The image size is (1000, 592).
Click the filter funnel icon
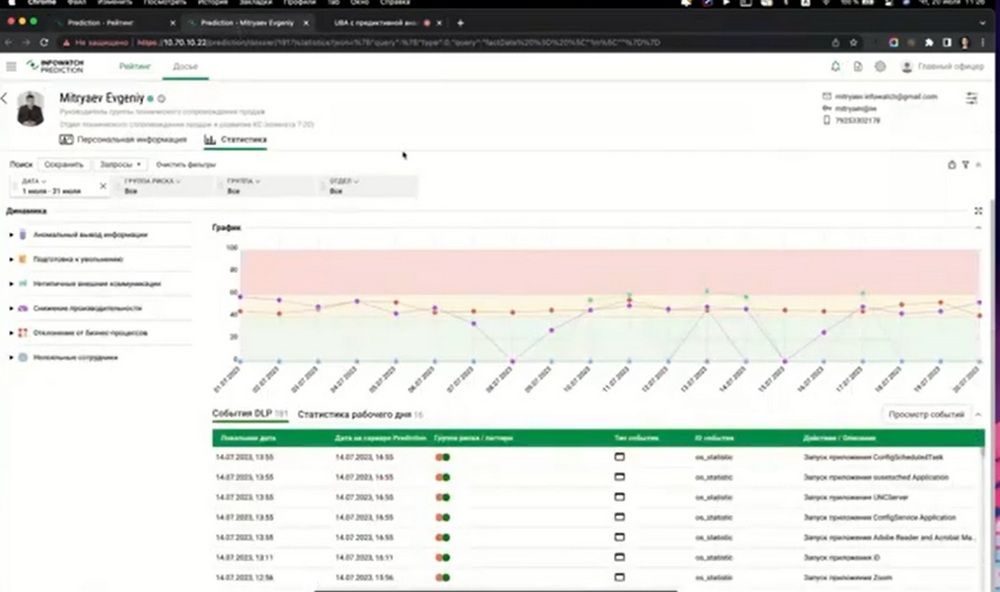(966, 165)
